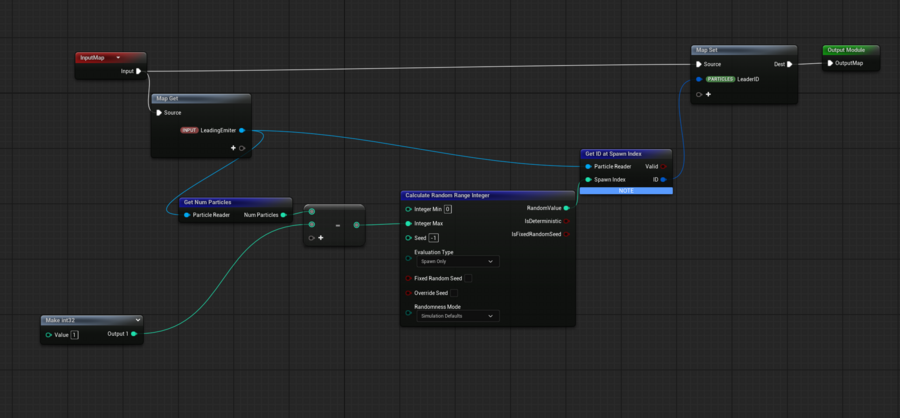Add a pin on the Map Get node
Screen dimensions: 900x418
(x=234, y=148)
